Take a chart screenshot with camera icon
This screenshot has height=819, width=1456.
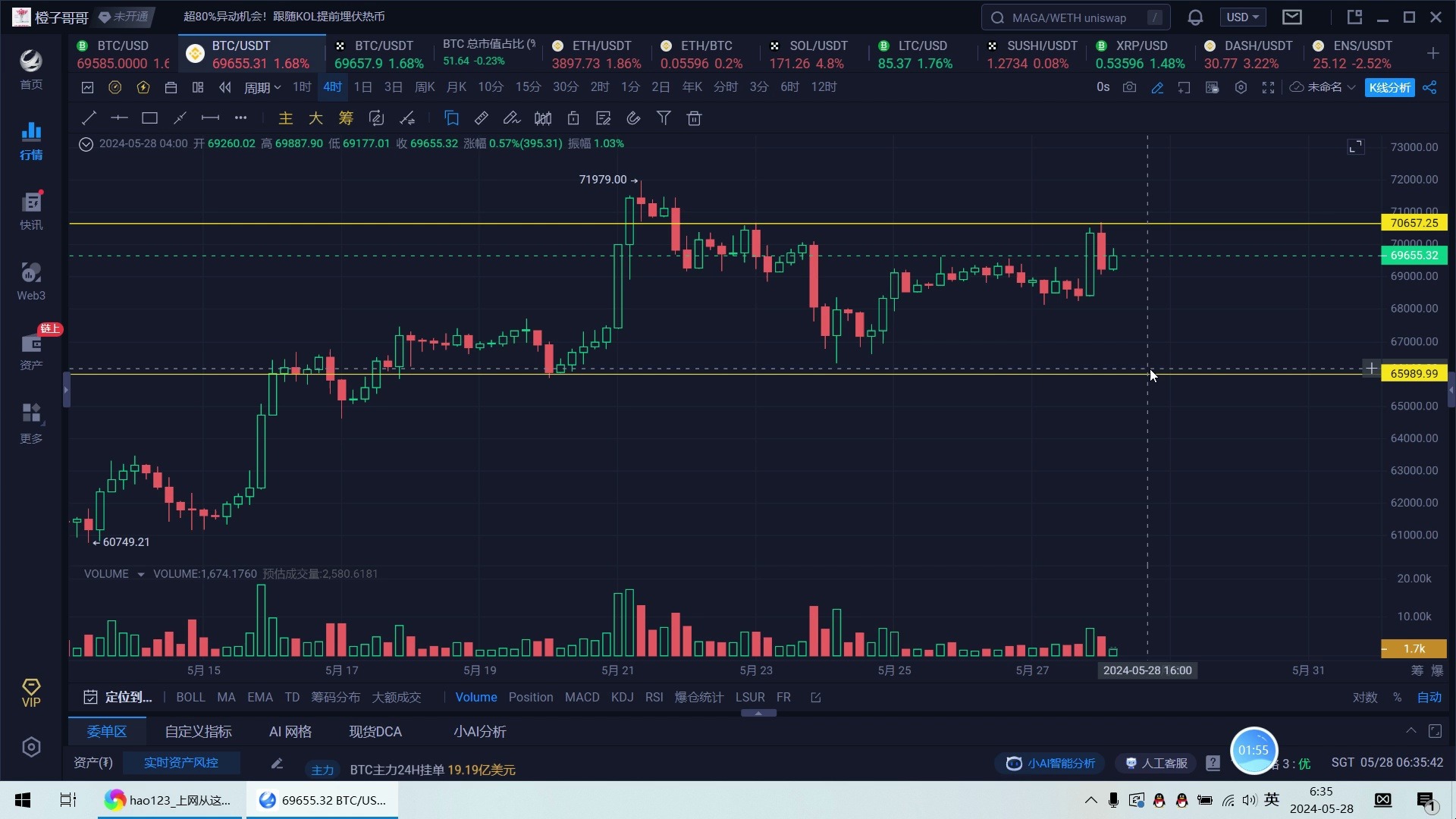(x=1130, y=87)
